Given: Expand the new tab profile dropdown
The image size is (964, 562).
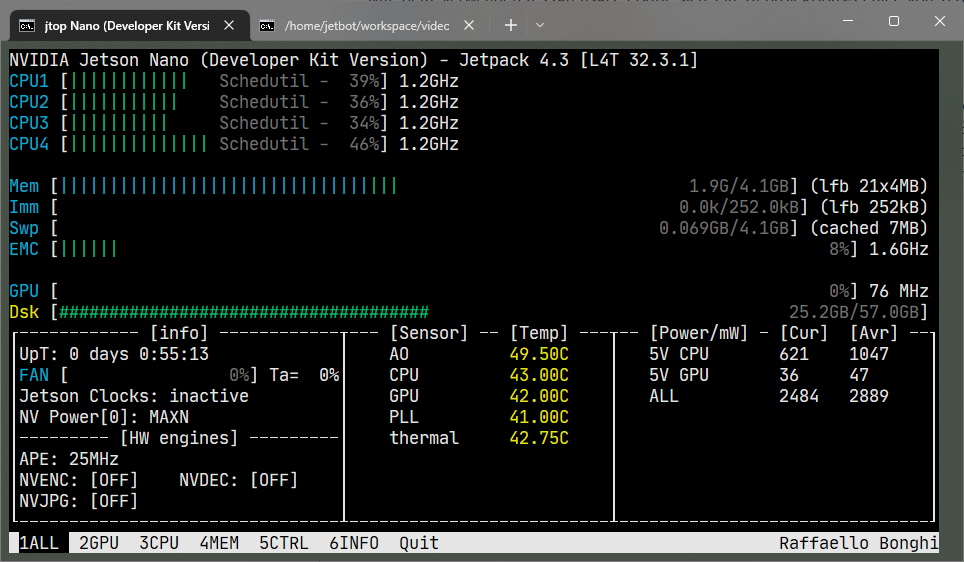Looking at the screenshot, I should [540, 25].
